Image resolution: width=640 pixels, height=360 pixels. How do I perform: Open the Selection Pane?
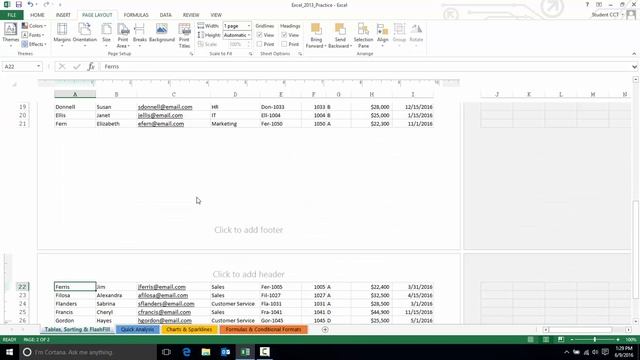click(x=363, y=35)
